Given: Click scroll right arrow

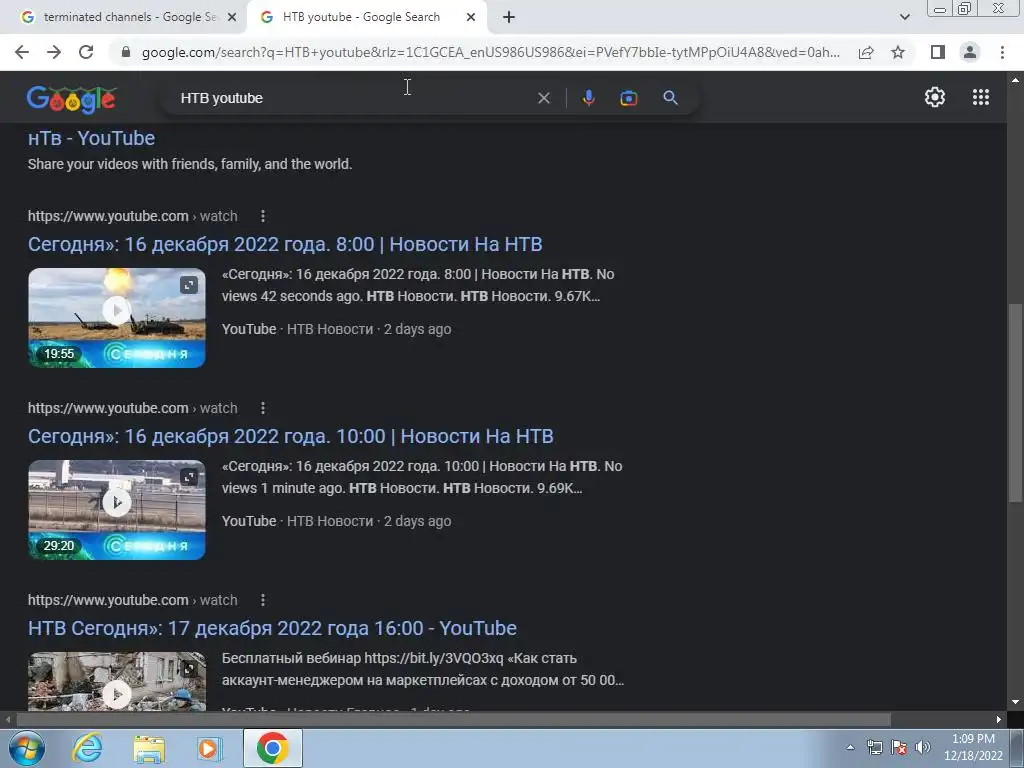Looking at the screenshot, I should point(999,720).
